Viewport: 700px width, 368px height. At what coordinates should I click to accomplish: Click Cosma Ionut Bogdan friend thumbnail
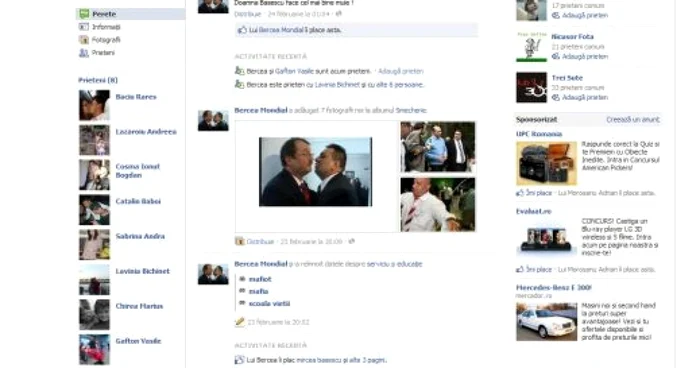(94, 175)
